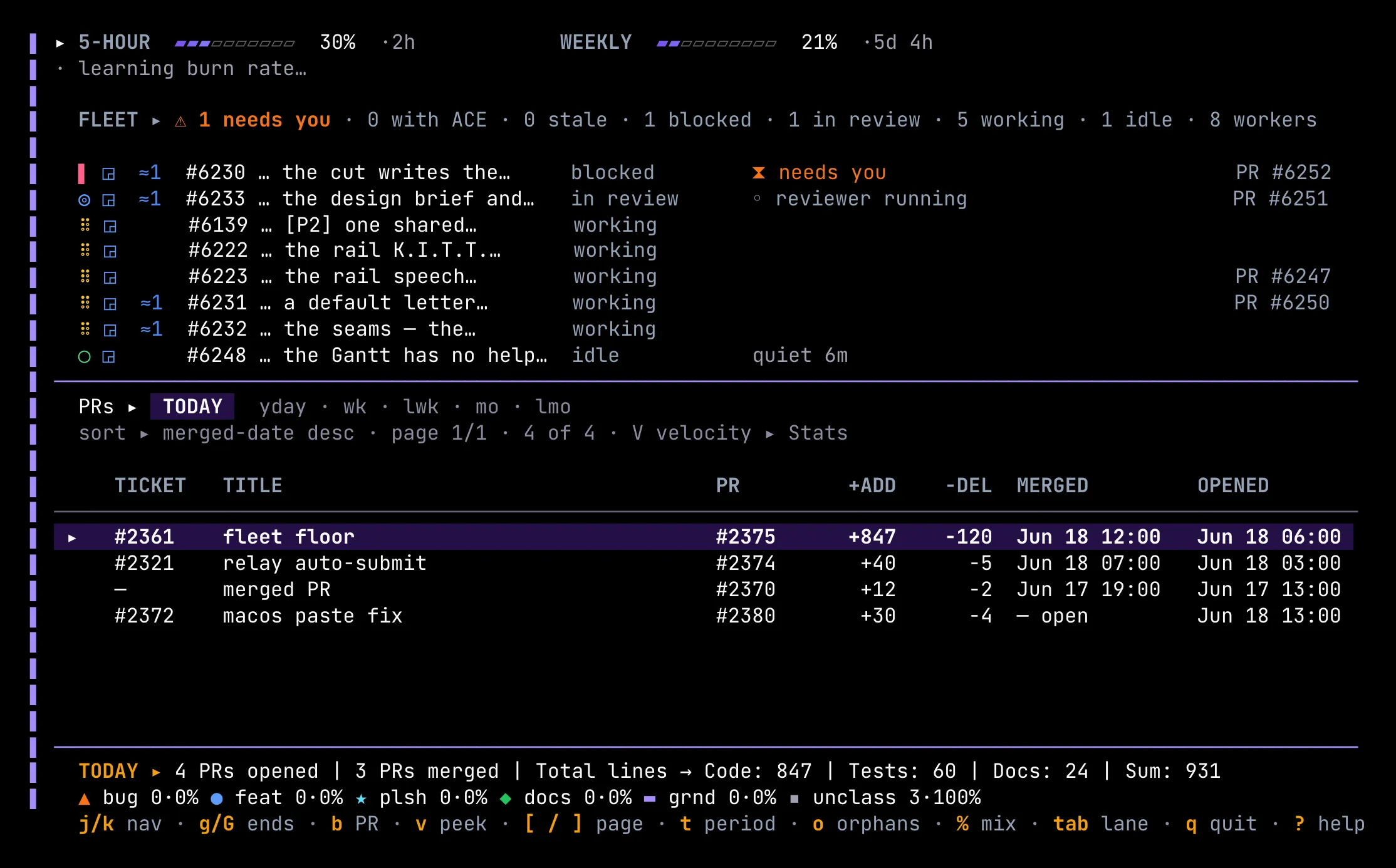
Task: Click the window icon in the #6223 row
Action: point(110,277)
